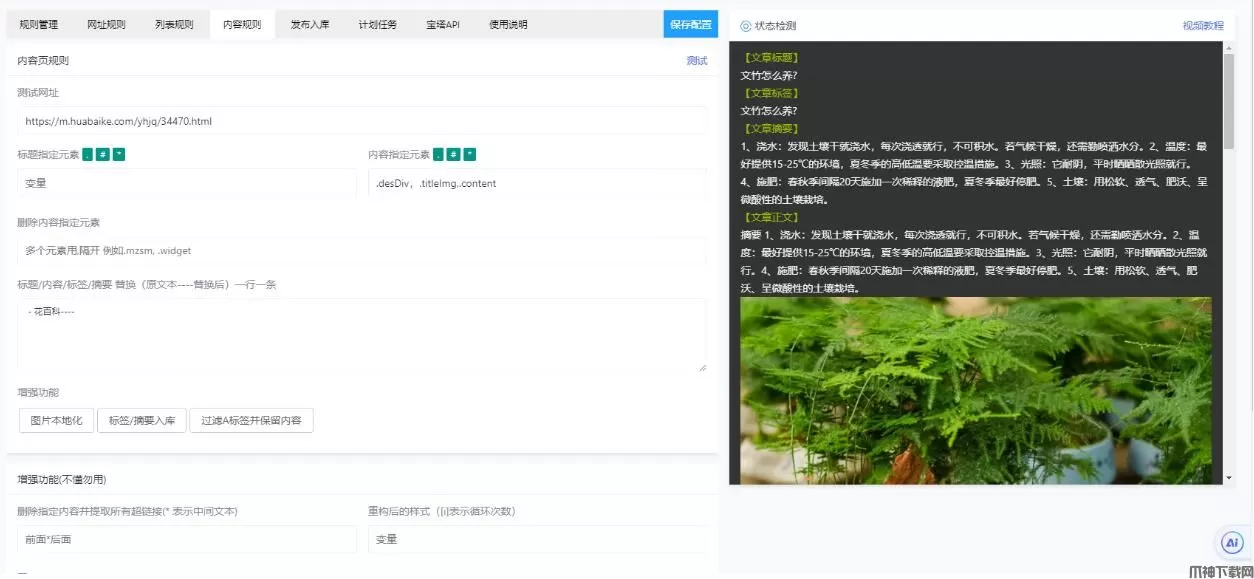Image resolution: width=1254 pixels, height=579 pixels.
Task: Enable 过滤A标签并保留内容 option
Action: pyautogui.click(x=251, y=420)
